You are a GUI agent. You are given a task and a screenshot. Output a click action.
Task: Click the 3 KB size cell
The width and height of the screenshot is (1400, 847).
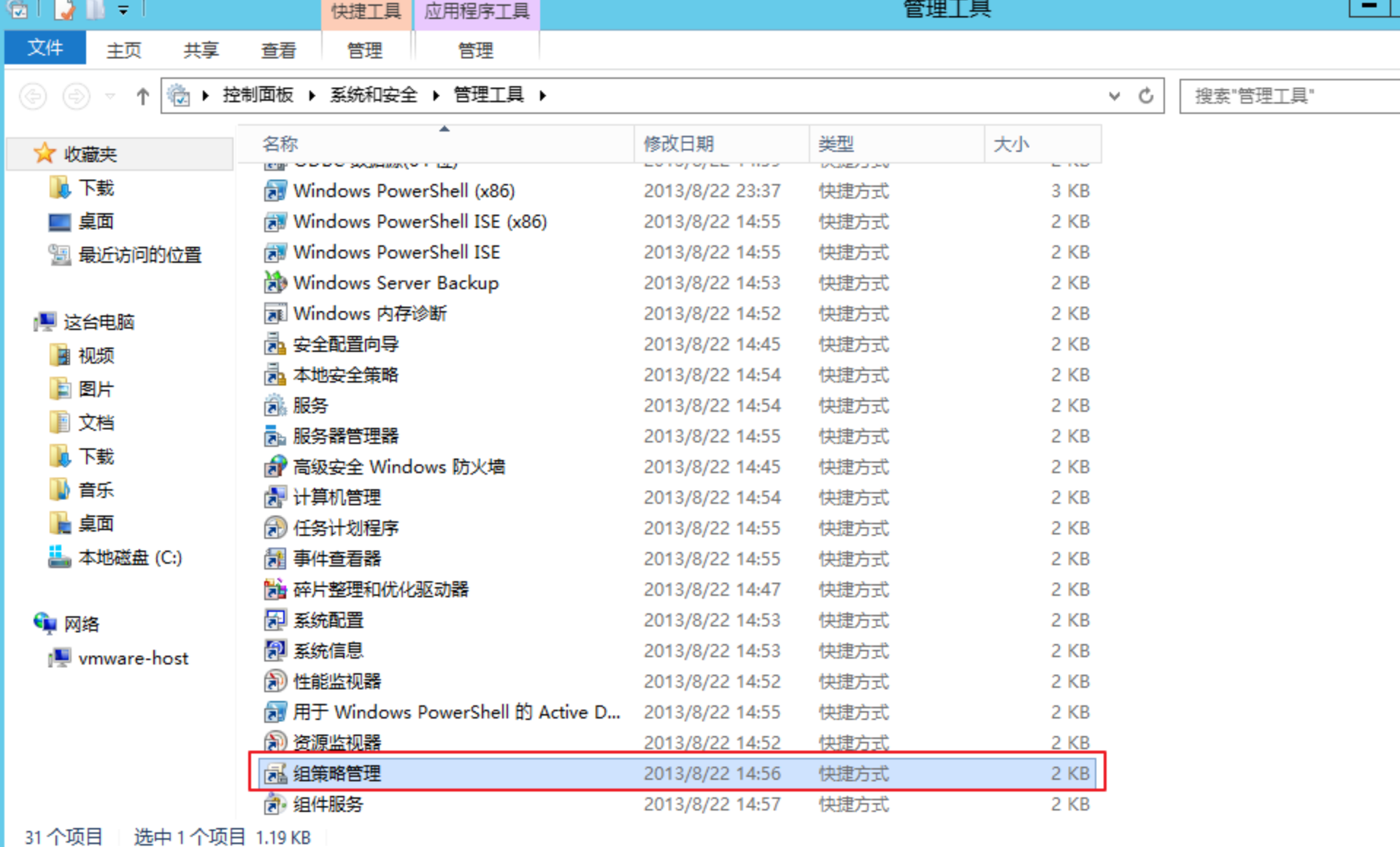[x=1070, y=191]
